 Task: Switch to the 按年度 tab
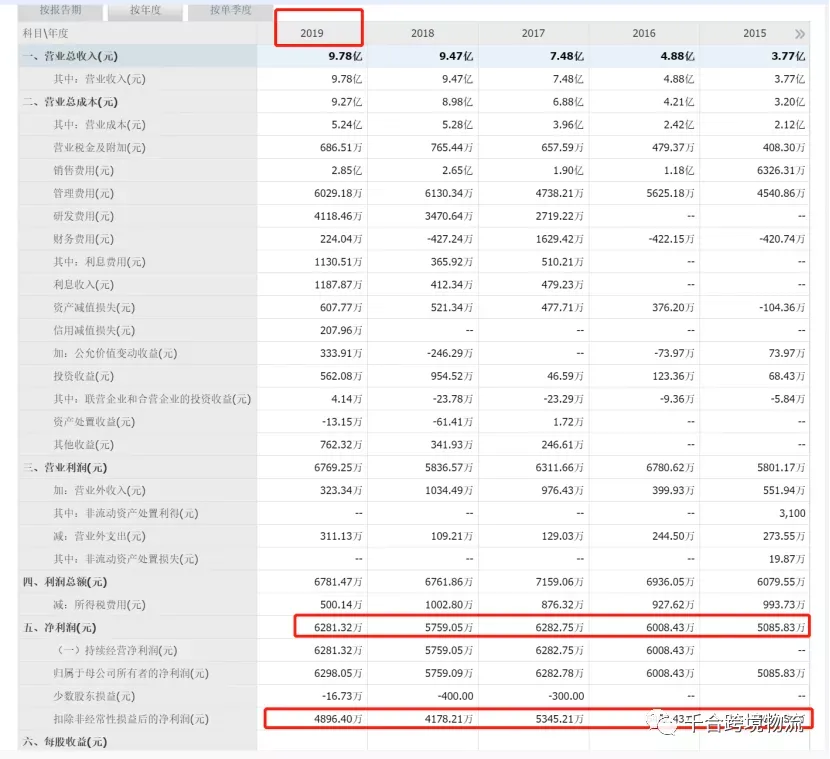(146, 10)
